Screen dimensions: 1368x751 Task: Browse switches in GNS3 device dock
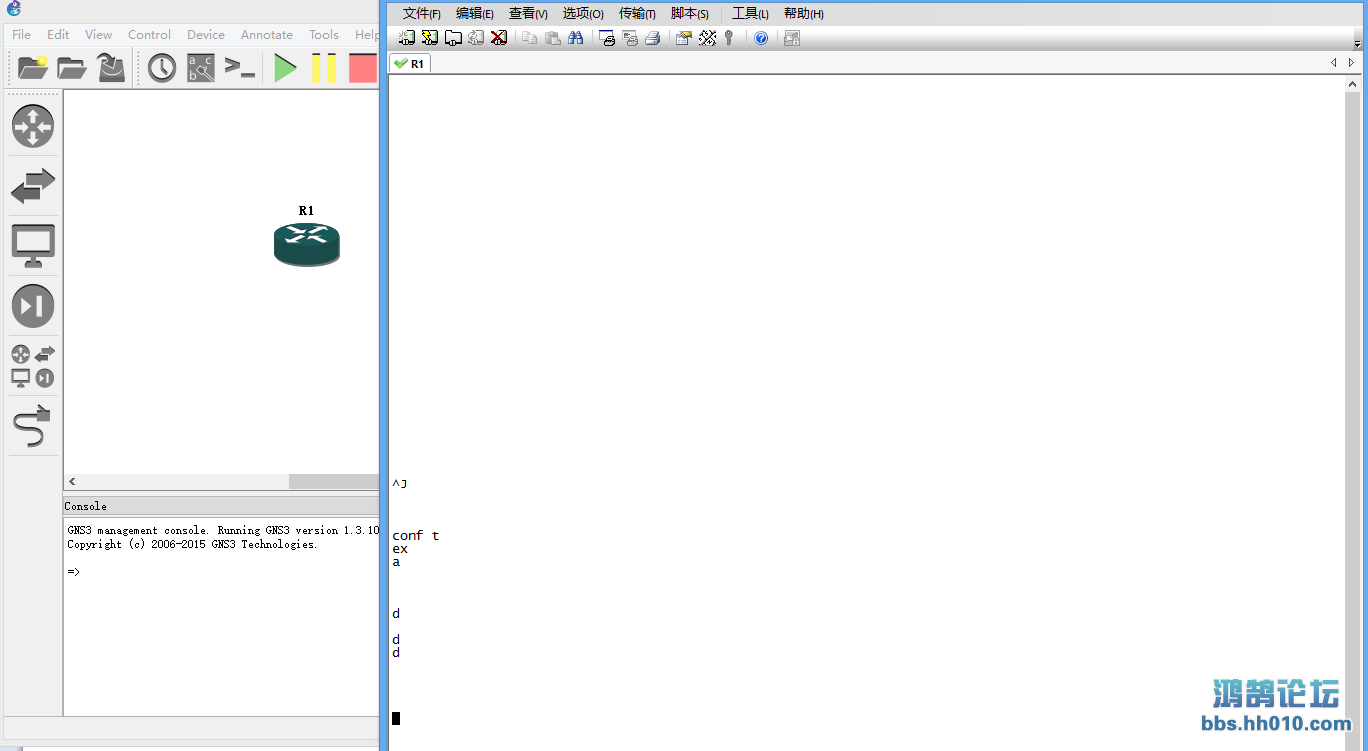point(33,186)
